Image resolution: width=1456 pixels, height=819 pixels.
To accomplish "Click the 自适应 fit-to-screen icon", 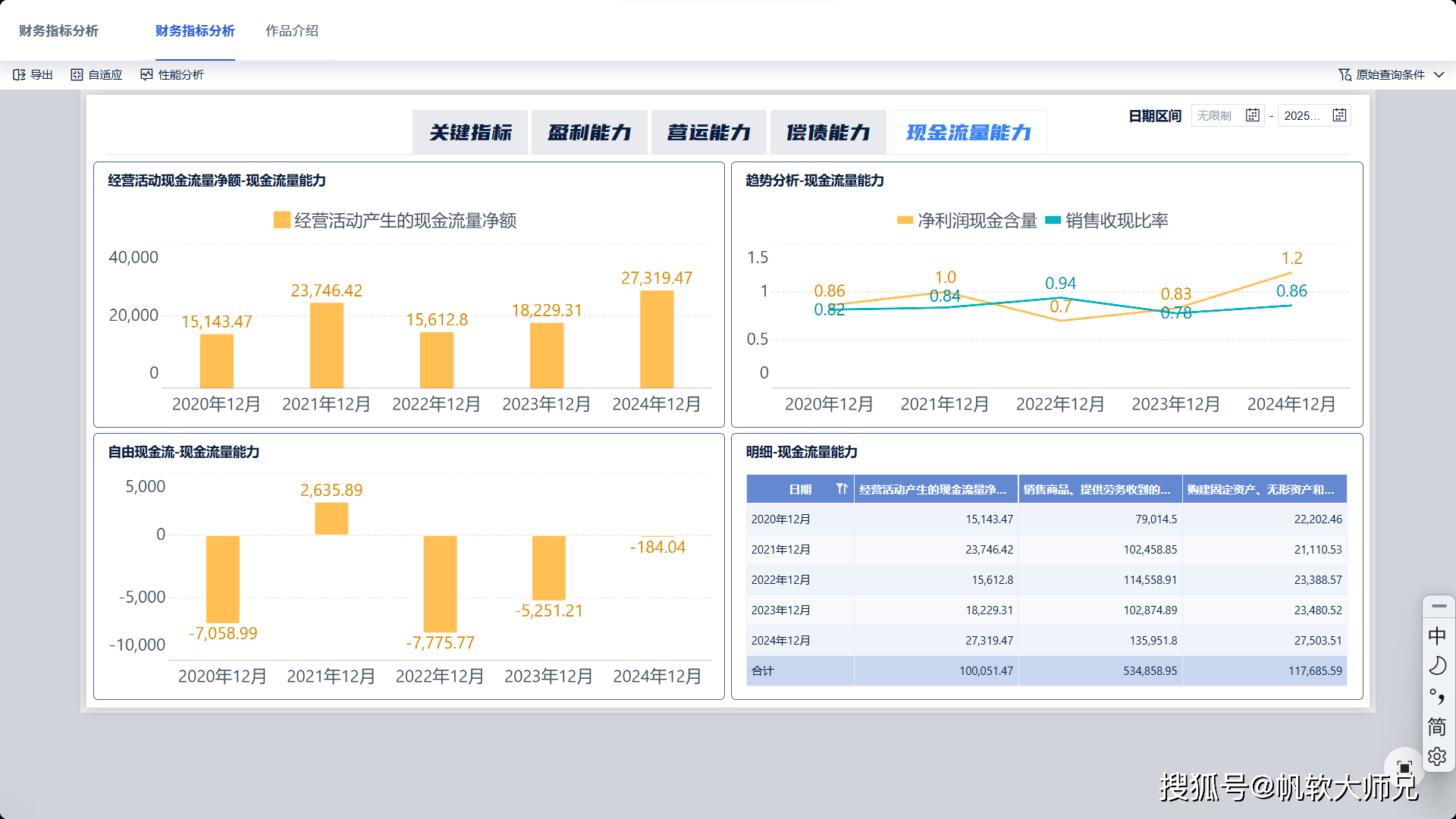I will coord(77,74).
